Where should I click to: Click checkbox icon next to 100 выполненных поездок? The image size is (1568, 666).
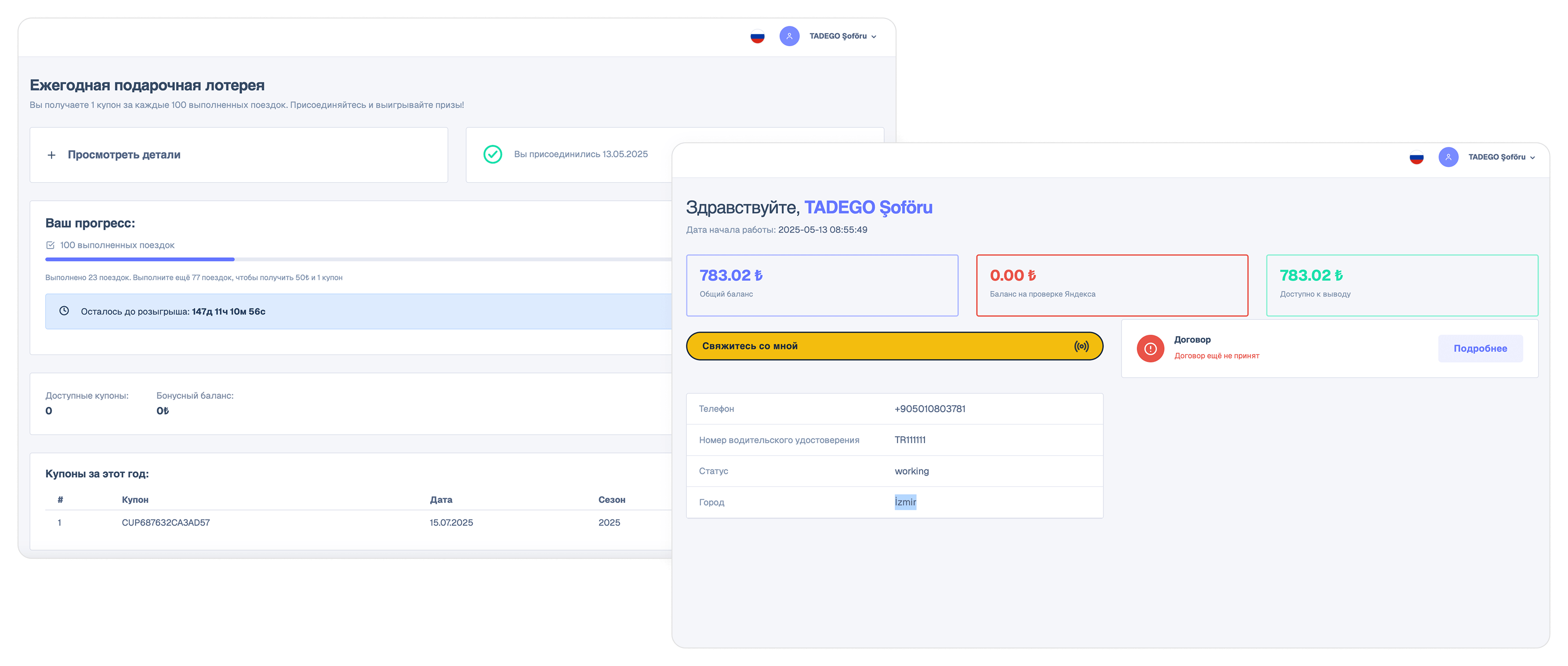[51, 245]
